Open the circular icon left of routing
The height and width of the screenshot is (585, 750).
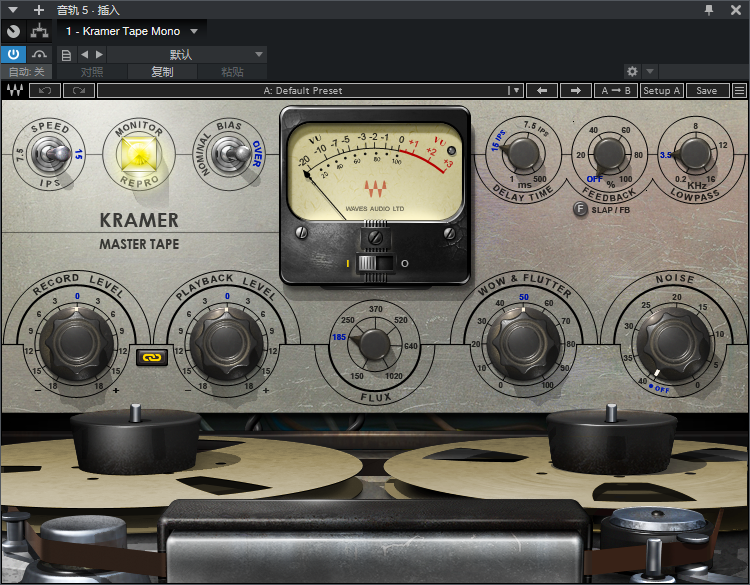point(13,32)
